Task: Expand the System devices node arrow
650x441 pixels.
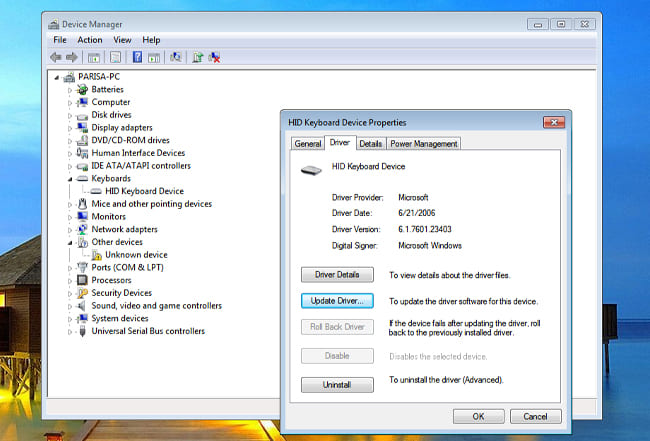Action: pos(70,319)
